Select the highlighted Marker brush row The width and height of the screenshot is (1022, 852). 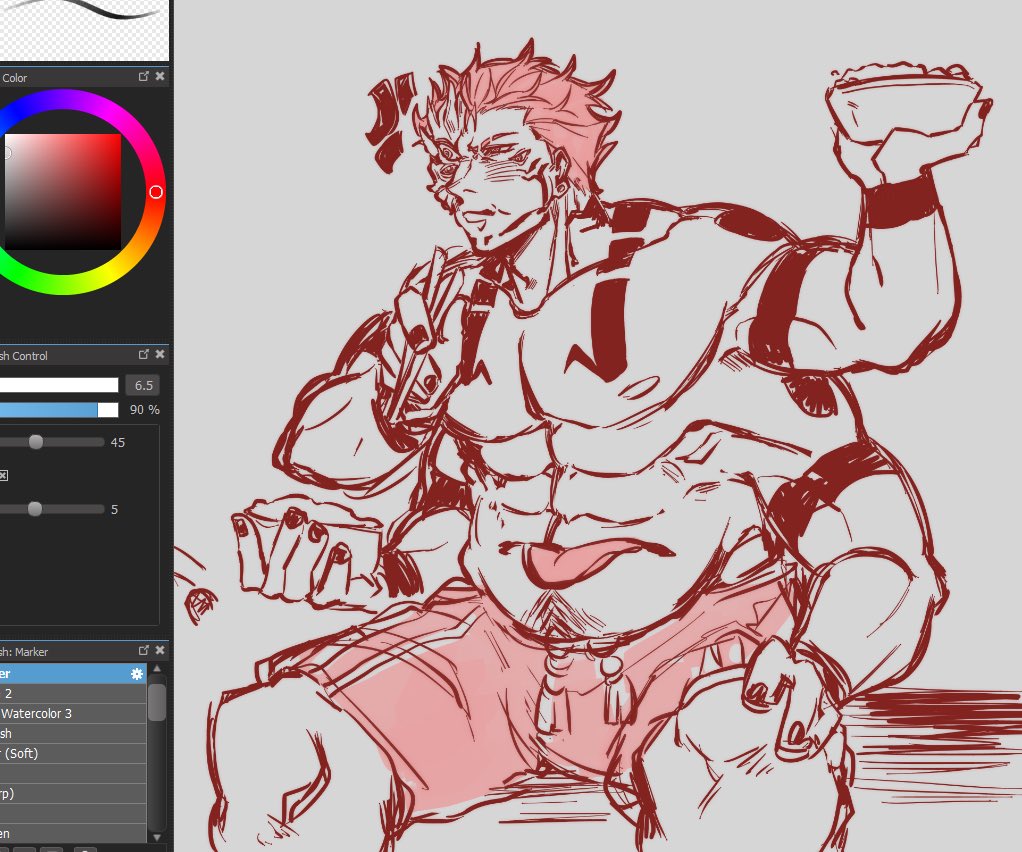73,674
